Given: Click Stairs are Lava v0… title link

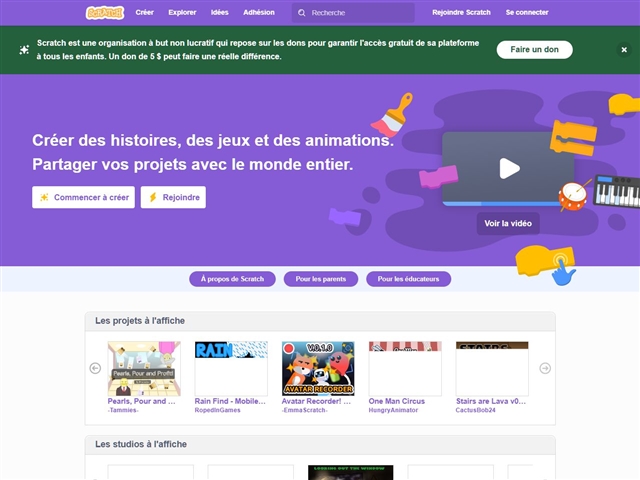Looking at the screenshot, I should click(x=491, y=401).
